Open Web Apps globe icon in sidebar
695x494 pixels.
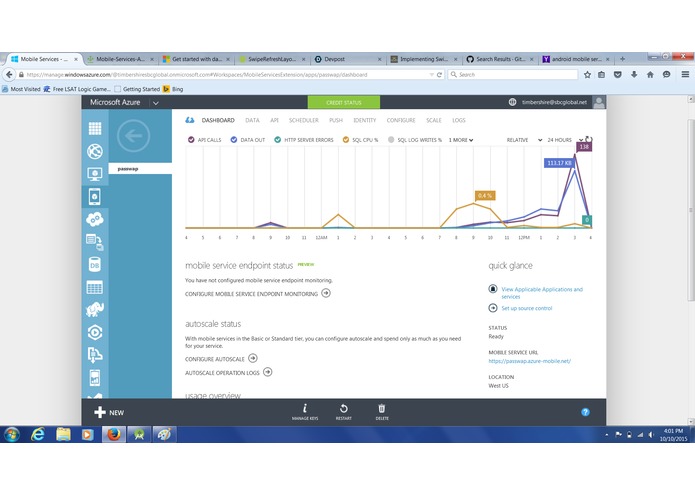point(95,151)
